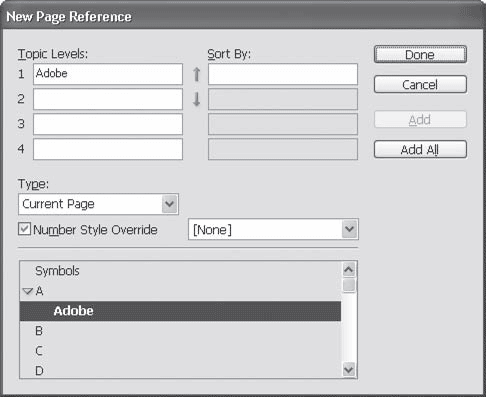The height and width of the screenshot is (397, 486).
Task: Click the topic list scroll up arrow
Action: coord(349,270)
